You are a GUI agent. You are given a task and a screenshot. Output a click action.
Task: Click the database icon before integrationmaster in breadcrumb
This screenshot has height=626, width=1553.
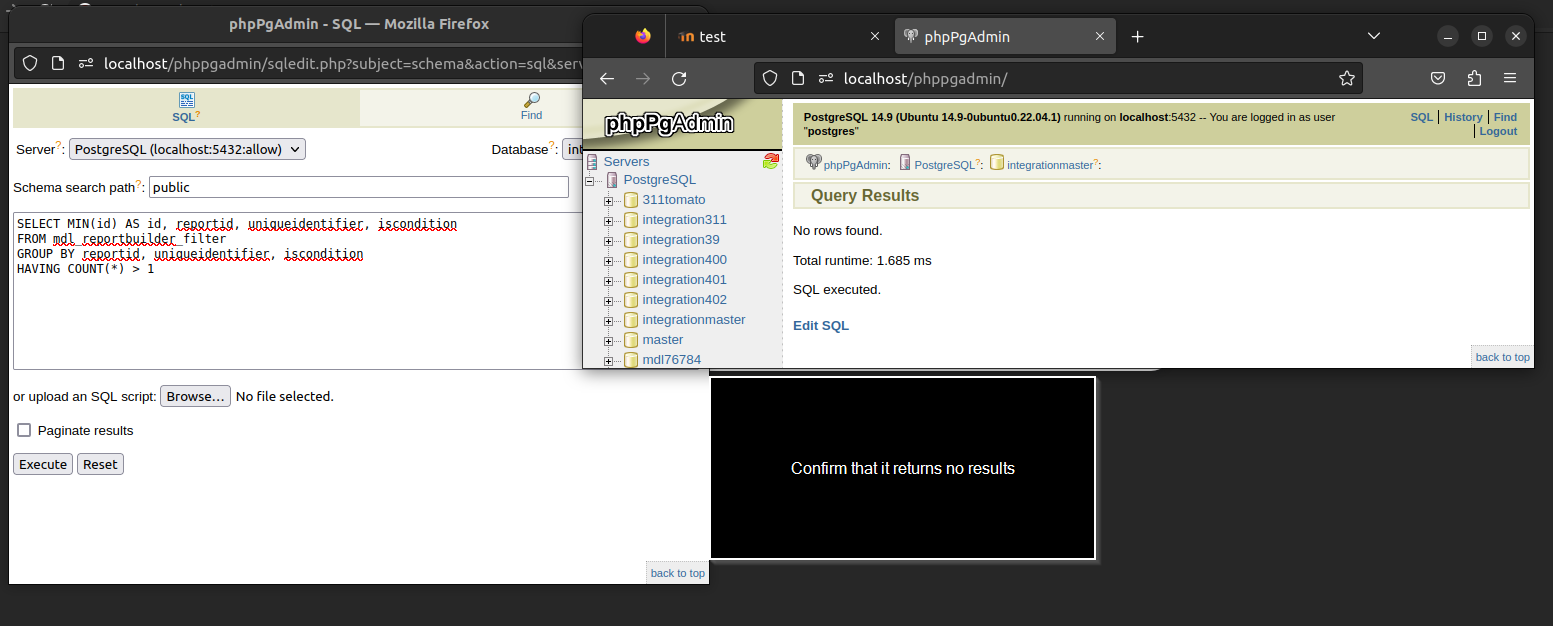(x=997, y=163)
